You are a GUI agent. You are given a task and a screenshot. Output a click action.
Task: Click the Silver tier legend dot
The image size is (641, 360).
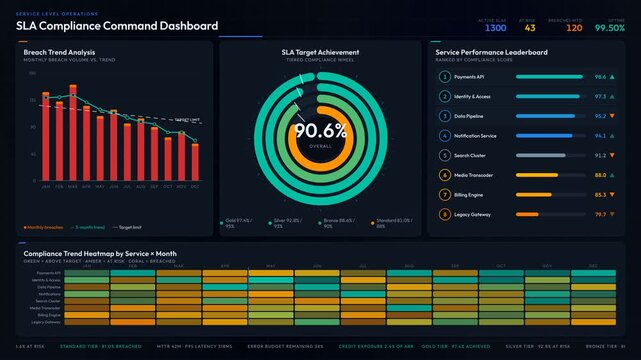270,223
